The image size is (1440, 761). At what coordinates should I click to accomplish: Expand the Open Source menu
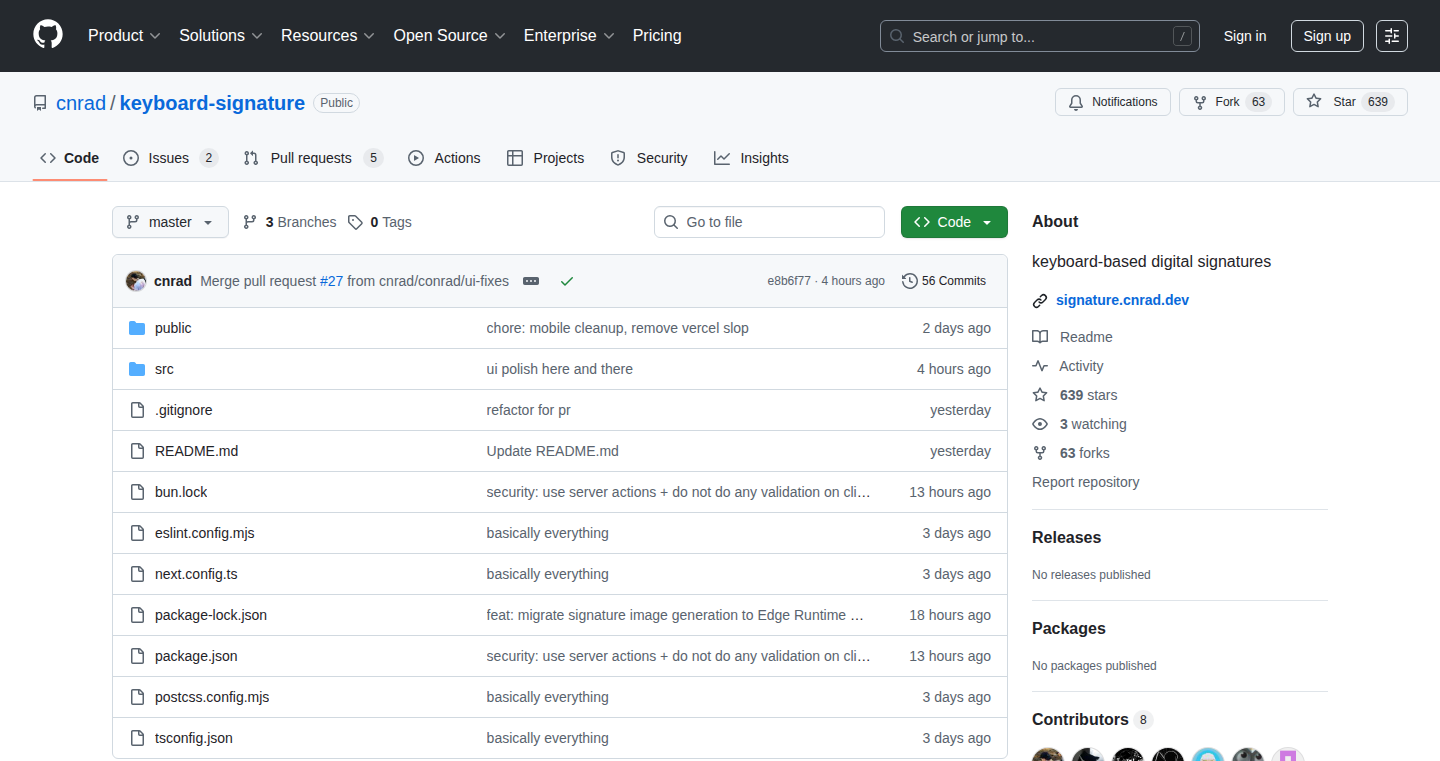[449, 35]
